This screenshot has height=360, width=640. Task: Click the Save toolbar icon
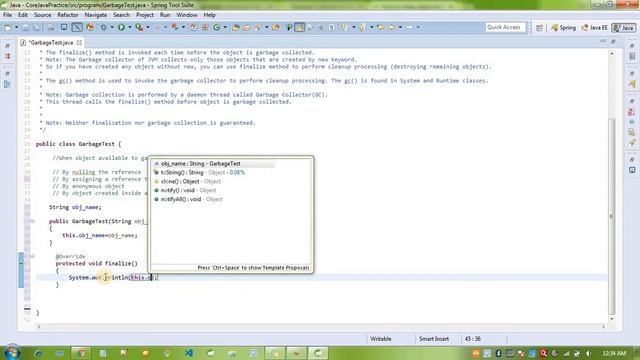pos(25,27)
